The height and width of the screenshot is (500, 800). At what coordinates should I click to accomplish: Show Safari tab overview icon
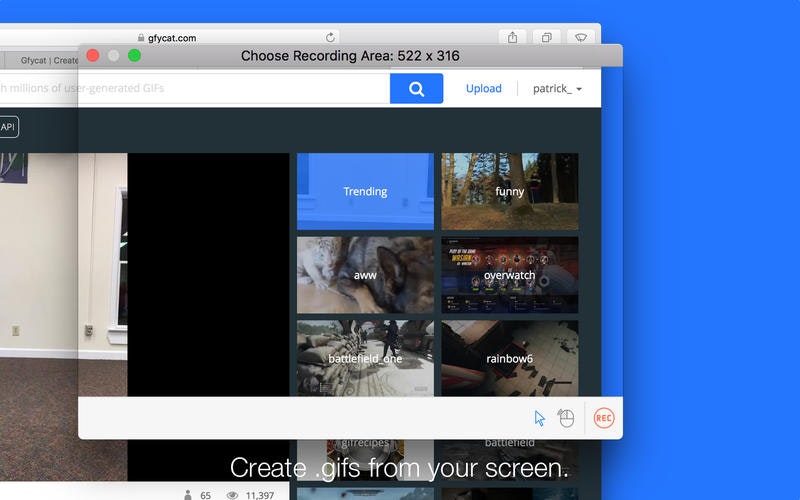coord(546,37)
